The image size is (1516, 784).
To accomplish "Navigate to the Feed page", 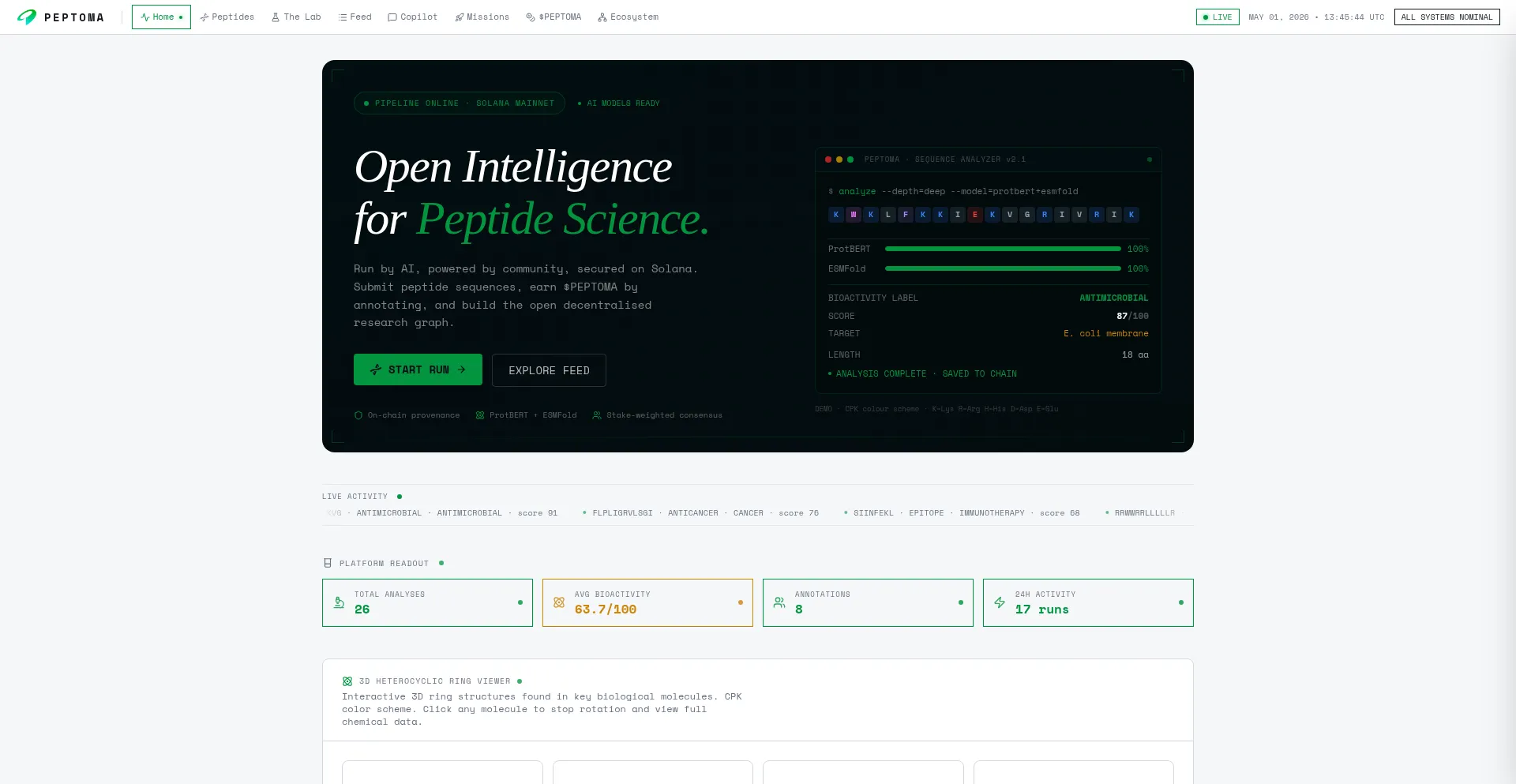I will coord(355,17).
